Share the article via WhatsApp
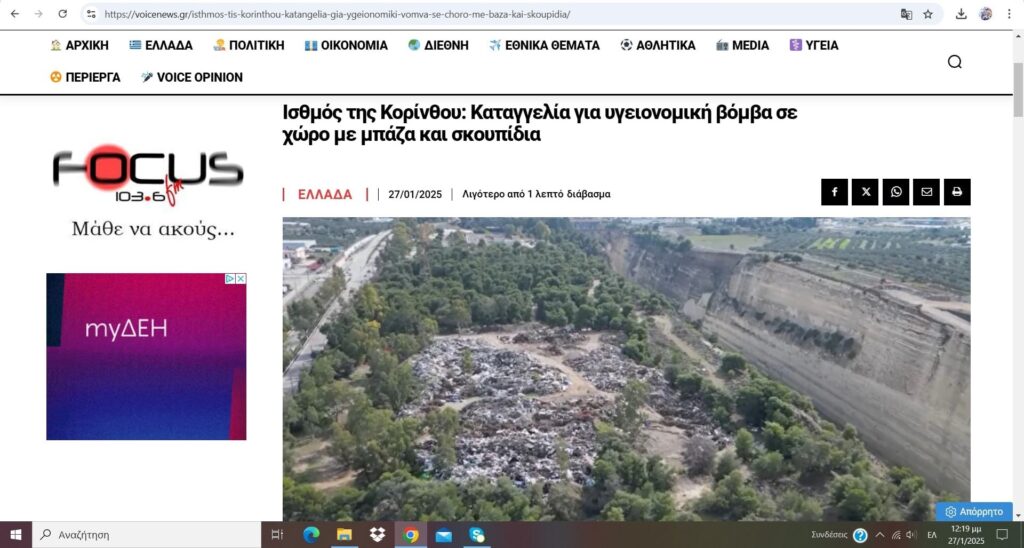This screenshot has width=1024, height=548. (x=895, y=192)
